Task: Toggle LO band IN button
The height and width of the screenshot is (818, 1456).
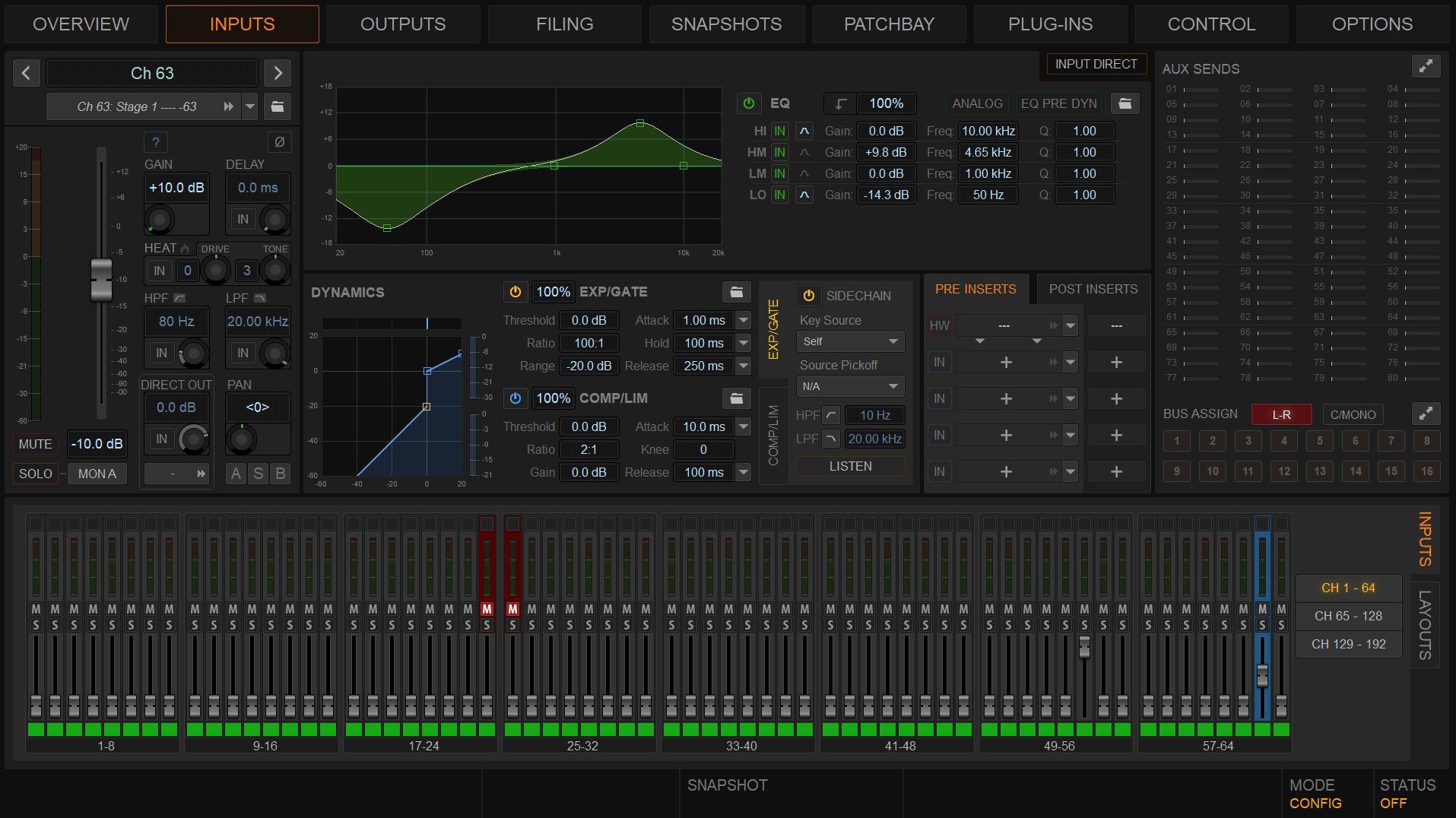Action: (x=780, y=195)
